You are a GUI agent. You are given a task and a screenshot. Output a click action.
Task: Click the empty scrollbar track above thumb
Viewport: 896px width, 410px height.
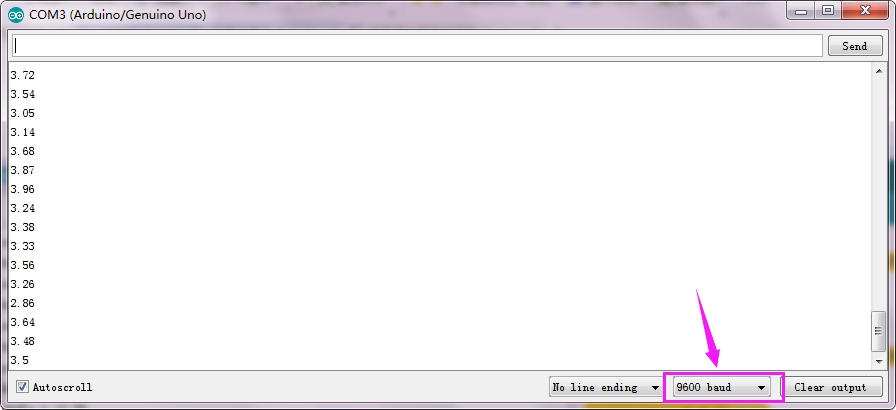point(878,194)
